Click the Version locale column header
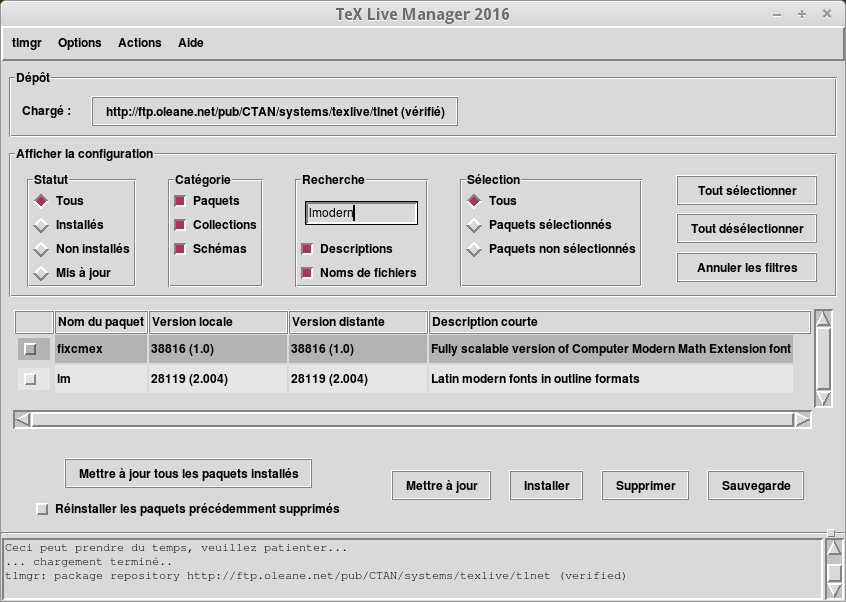Screen dimensions: 846x602 (218, 322)
